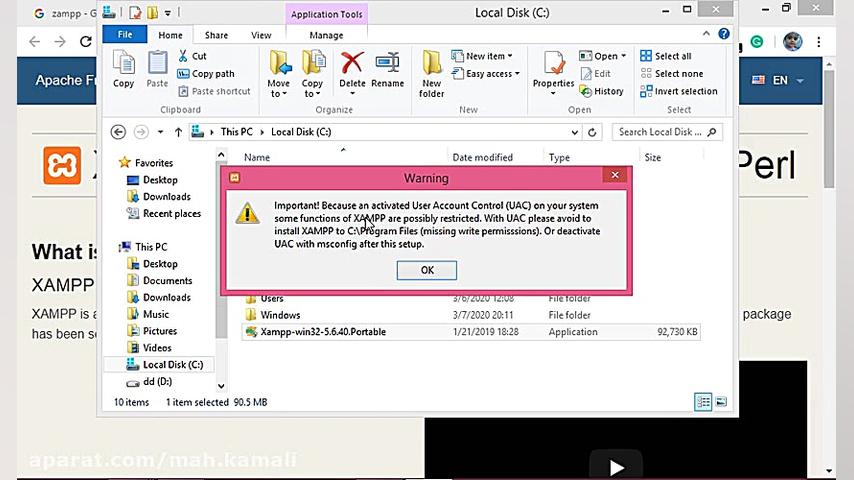Click the Explorer Help question mark icon
The width and height of the screenshot is (854, 480).
pos(724,34)
